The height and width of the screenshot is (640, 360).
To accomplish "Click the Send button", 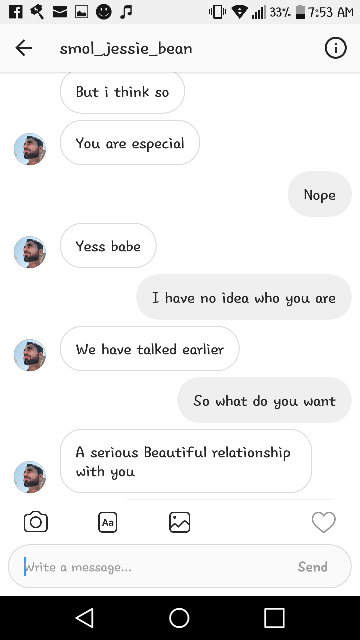I will [313, 567].
